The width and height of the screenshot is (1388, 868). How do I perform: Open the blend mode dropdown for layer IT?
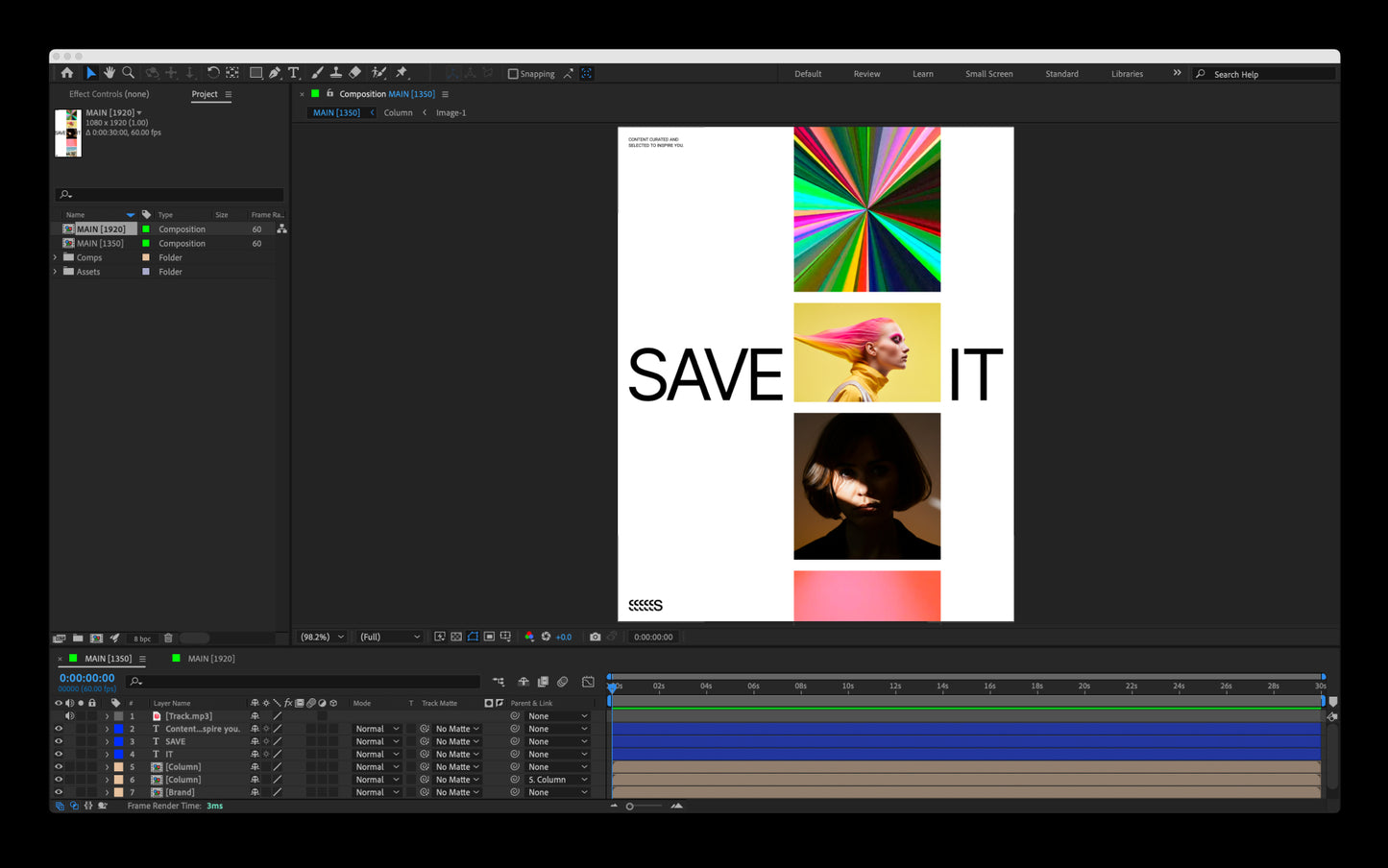(377, 755)
